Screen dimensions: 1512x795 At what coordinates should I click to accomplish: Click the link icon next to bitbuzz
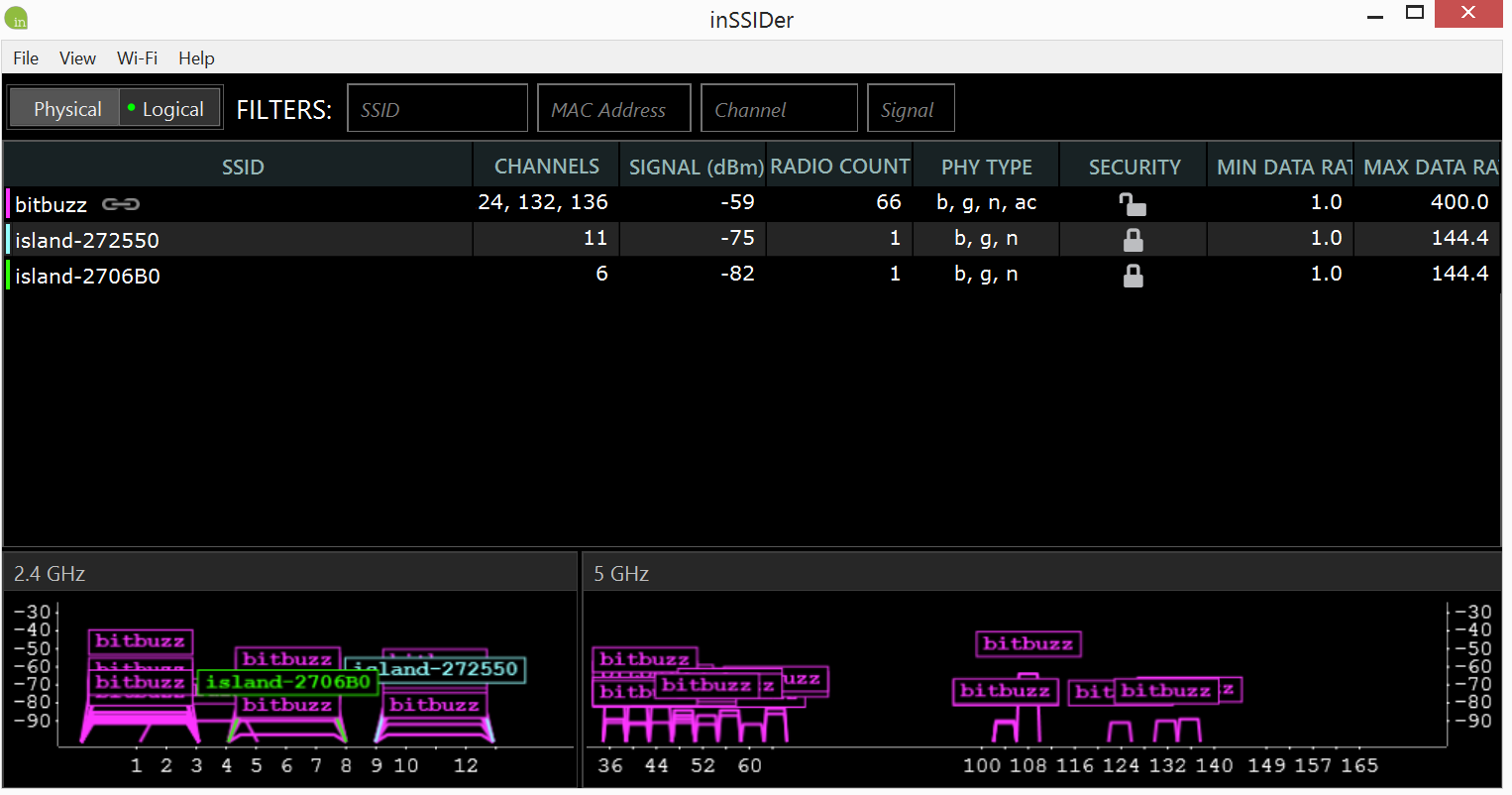(x=121, y=204)
